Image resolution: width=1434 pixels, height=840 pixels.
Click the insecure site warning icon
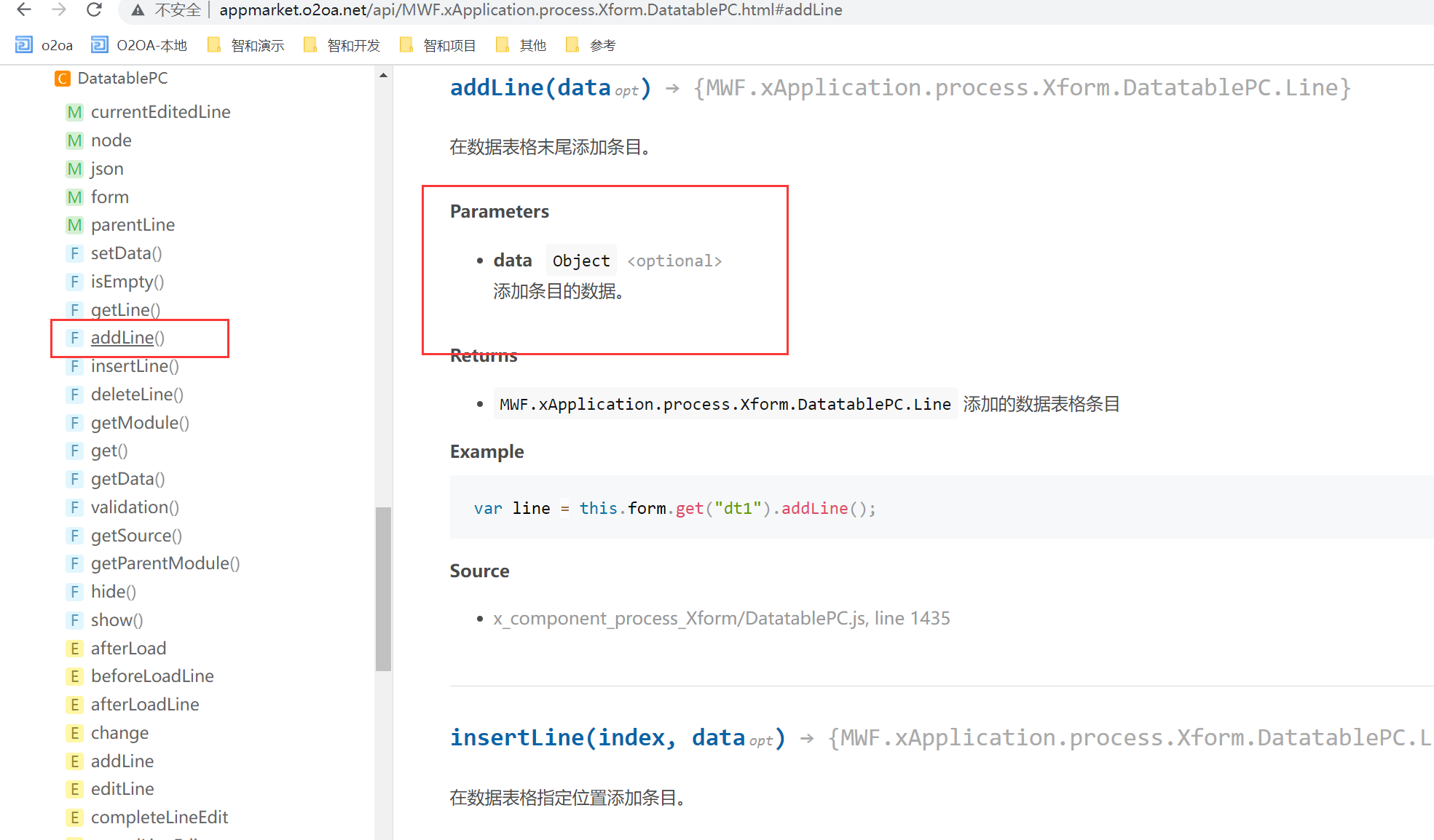(x=138, y=10)
